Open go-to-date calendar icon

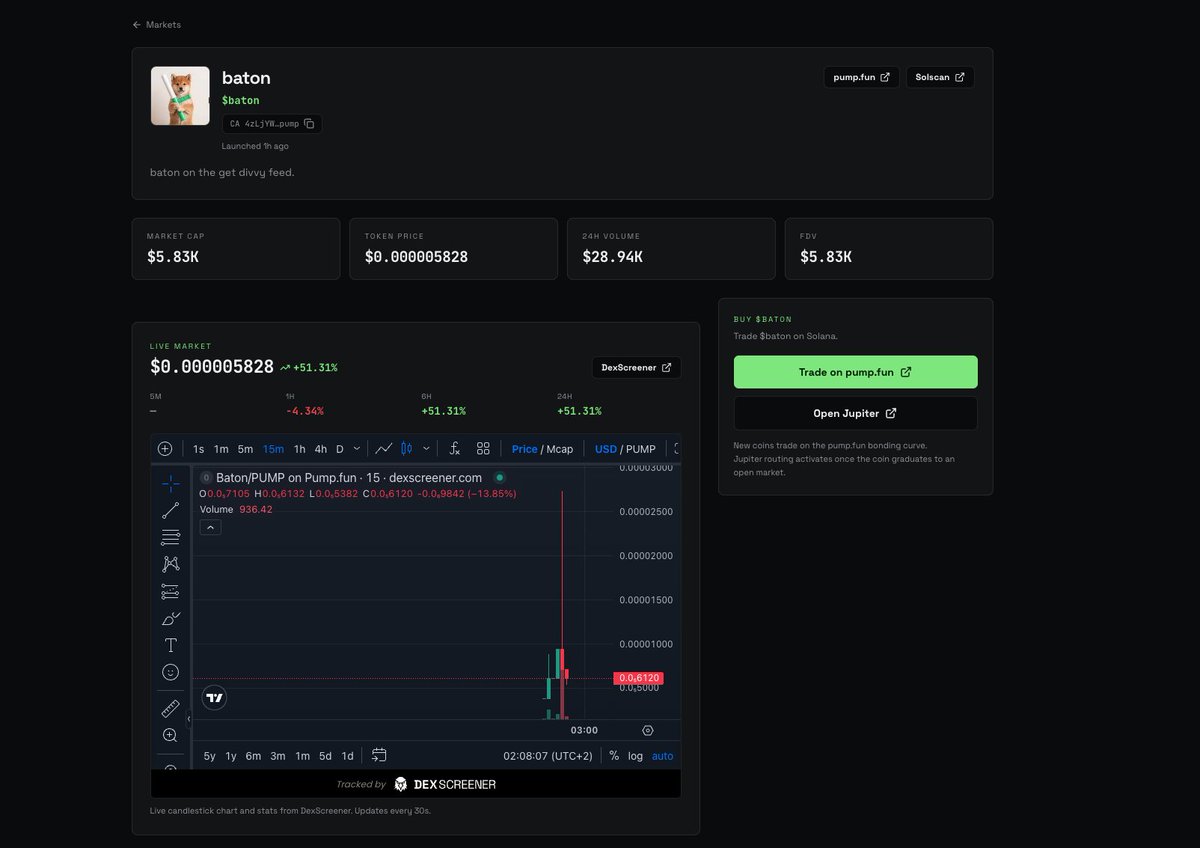379,755
